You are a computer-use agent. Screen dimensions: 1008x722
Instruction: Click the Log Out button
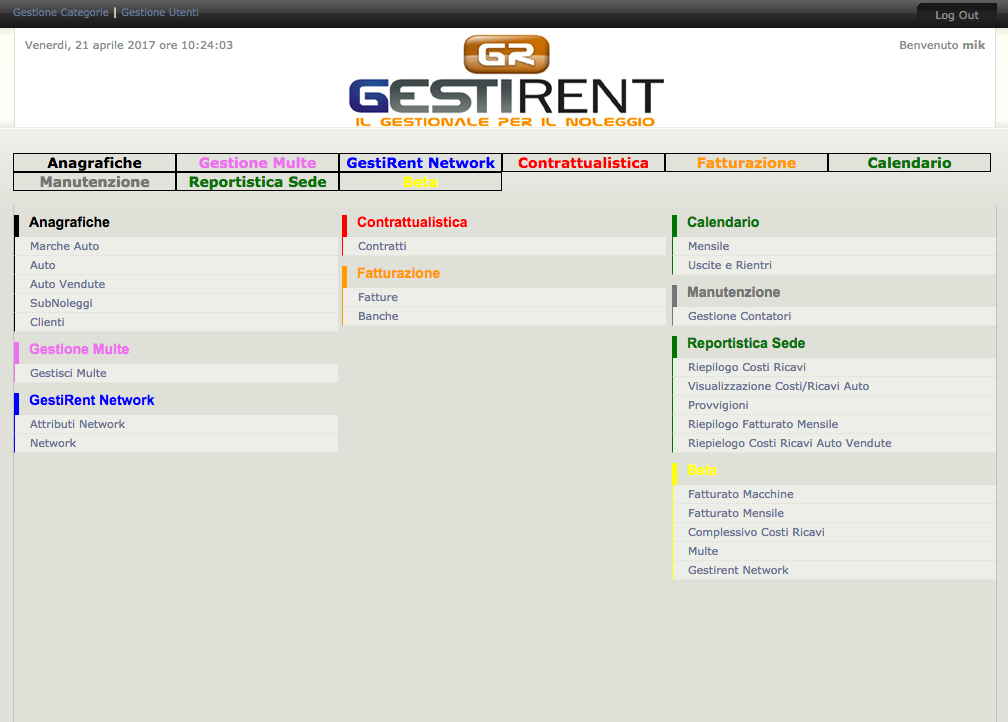click(x=957, y=15)
